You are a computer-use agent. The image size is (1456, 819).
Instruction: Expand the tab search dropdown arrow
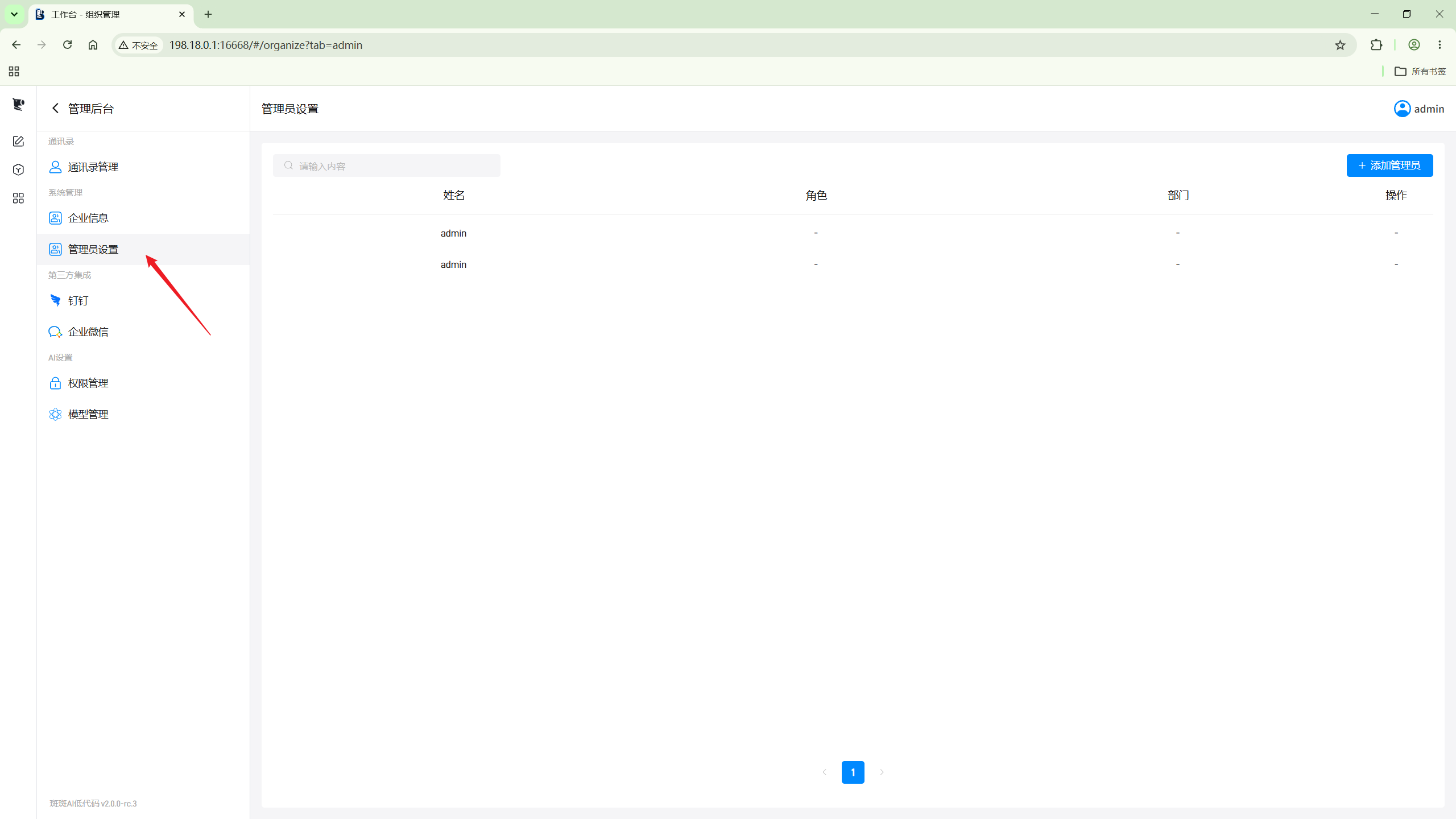tap(14, 14)
